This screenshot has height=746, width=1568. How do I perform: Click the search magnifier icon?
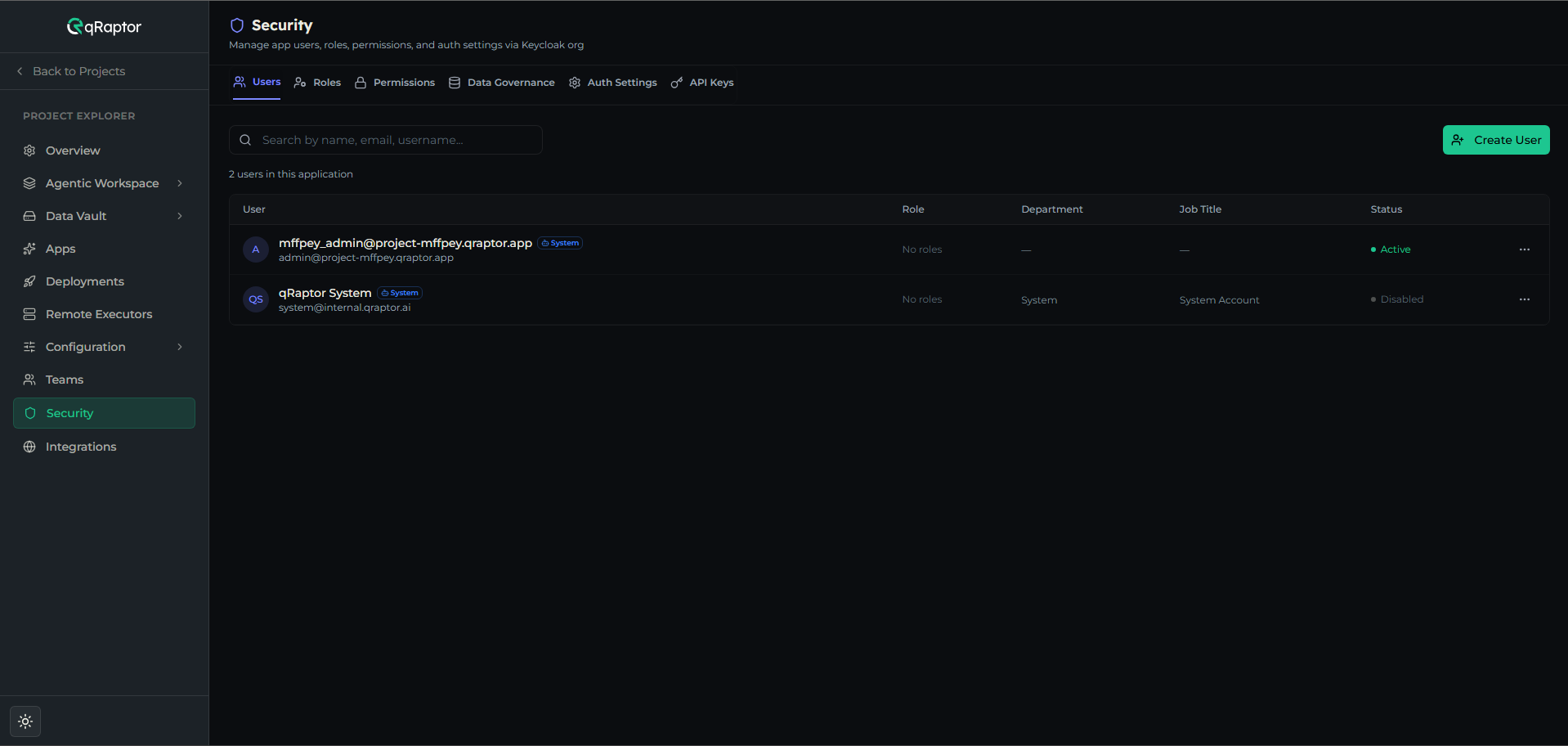pyautogui.click(x=245, y=140)
